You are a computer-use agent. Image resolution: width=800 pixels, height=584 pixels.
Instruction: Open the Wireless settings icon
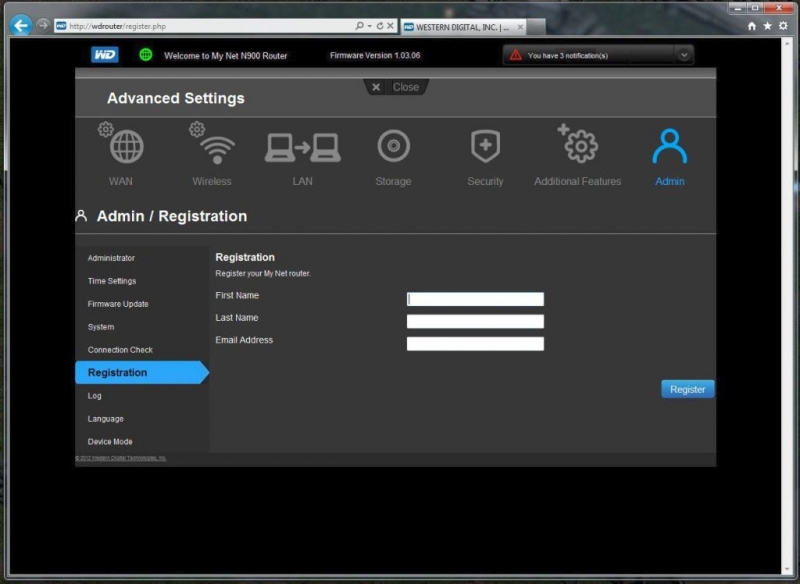[x=212, y=144]
